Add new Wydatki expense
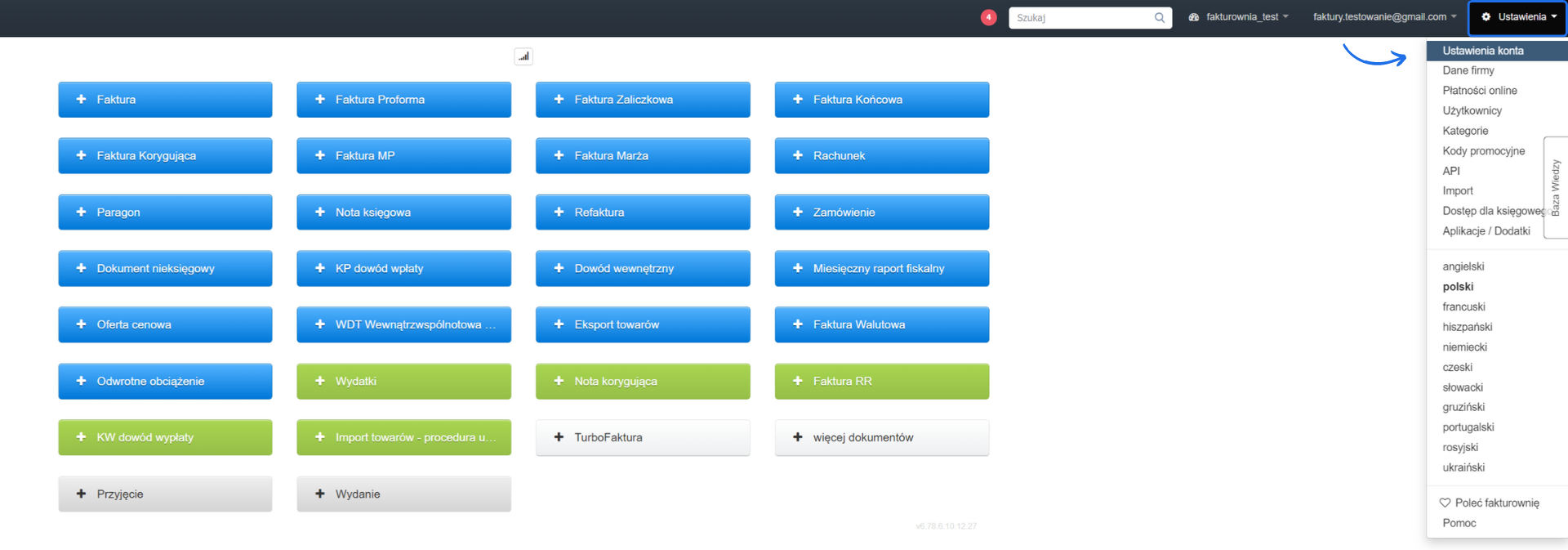 click(x=403, y=381)
